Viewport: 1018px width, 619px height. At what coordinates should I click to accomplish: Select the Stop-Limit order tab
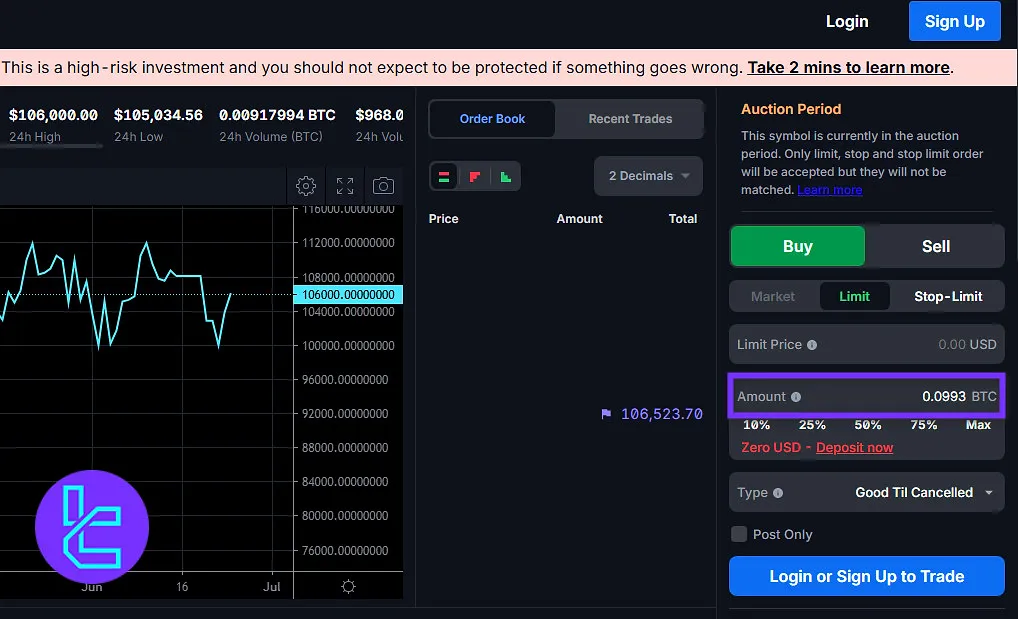point(947,296)
